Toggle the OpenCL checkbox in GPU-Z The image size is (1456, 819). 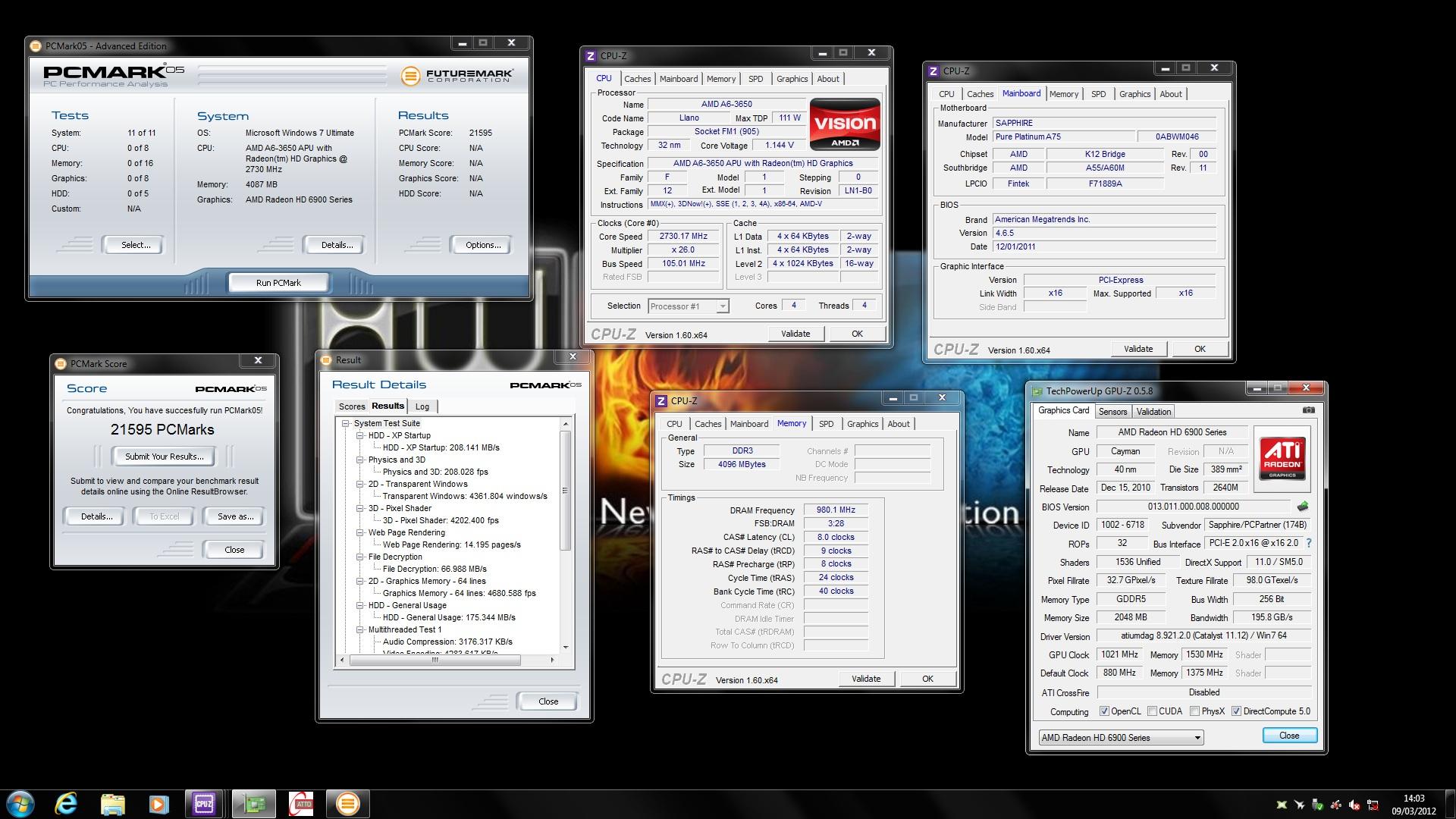pyautogui.click(x=1104, y=711)
